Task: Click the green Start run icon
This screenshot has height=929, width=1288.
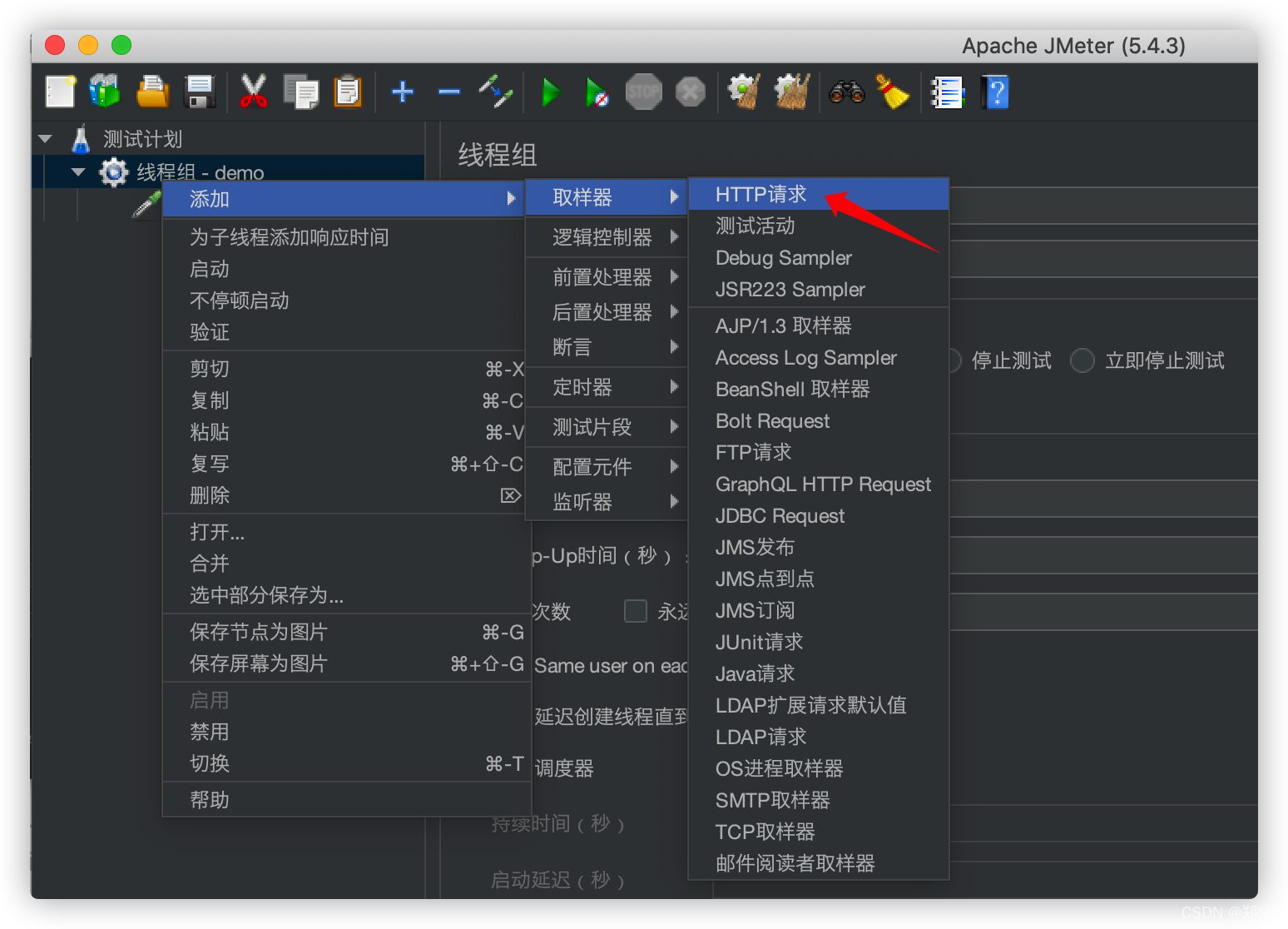Action: pyautogui.click(x=551, y=92)
